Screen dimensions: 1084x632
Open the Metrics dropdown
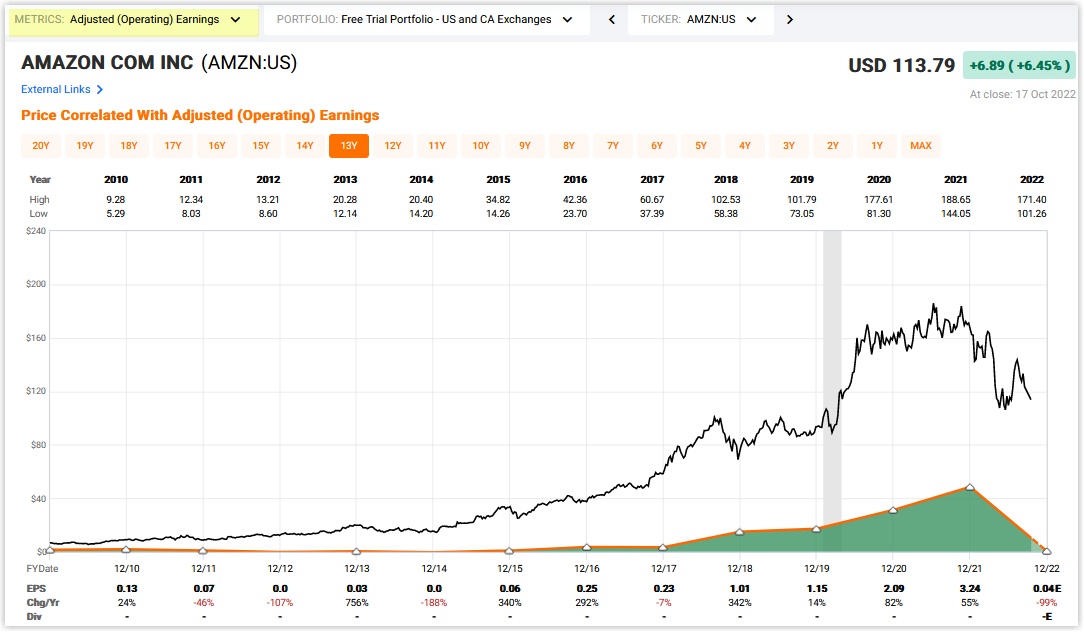click(133, 20)
